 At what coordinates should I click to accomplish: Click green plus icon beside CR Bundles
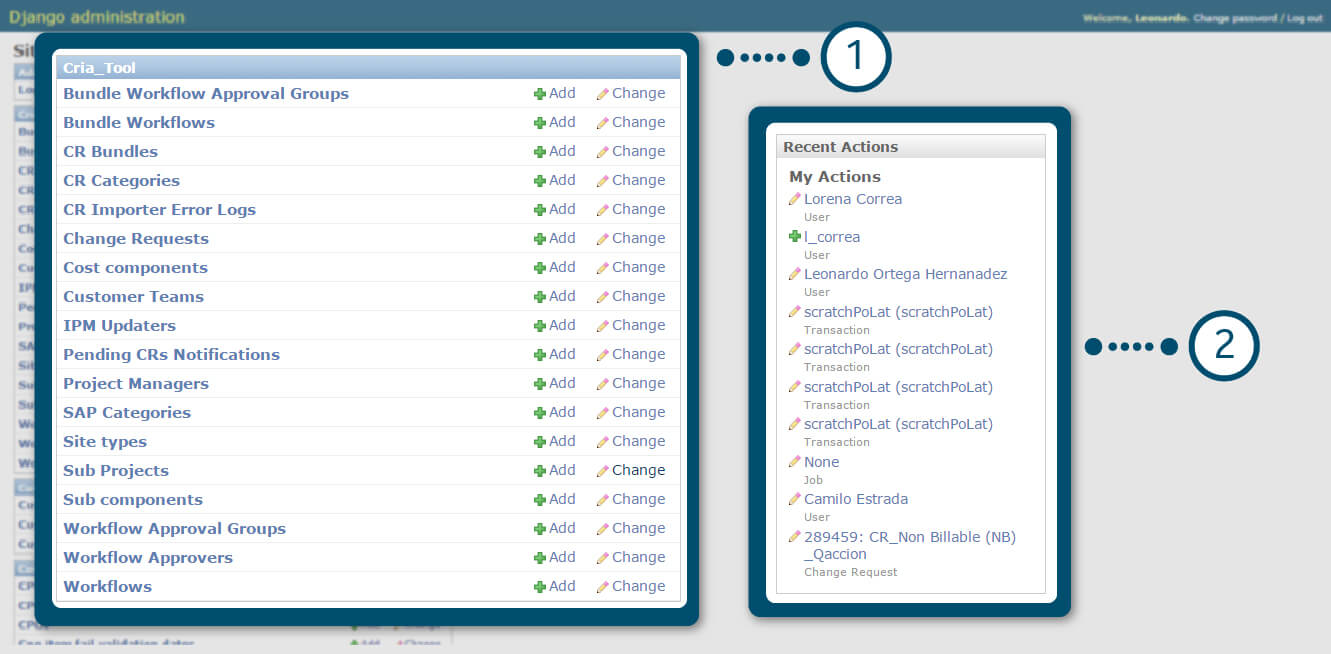click(539, 152)
